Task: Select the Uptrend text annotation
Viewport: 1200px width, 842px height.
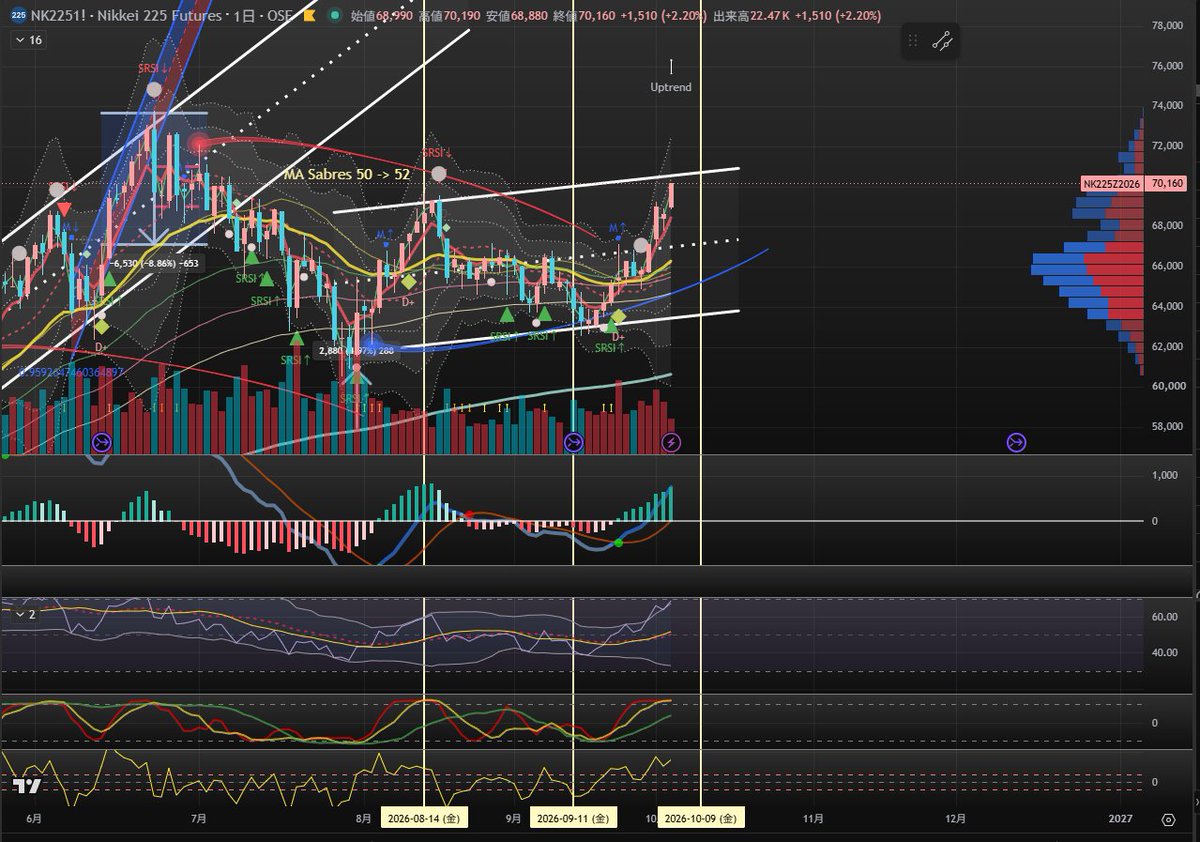Action: tap(670, 87)
